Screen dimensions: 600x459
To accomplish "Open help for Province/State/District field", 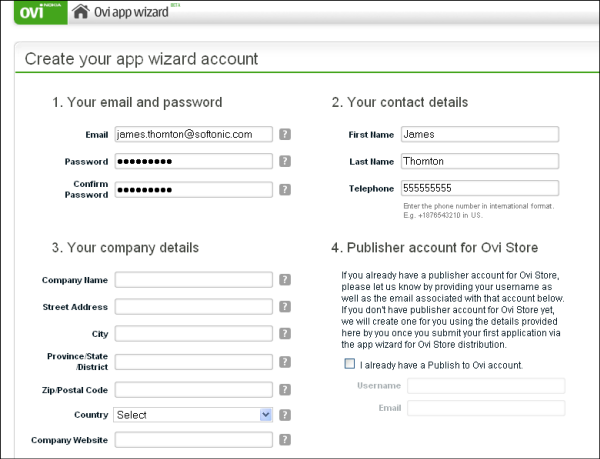I will (x=285, y=362).
